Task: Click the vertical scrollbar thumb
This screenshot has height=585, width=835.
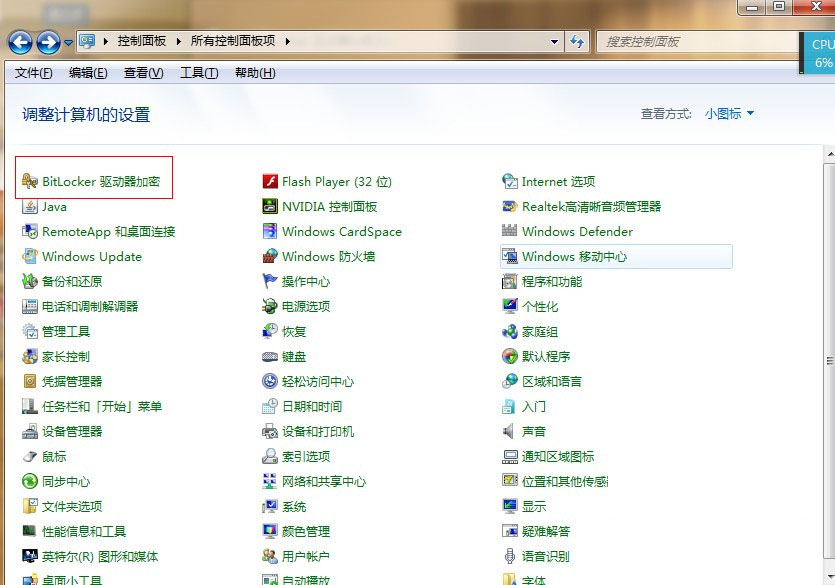Action: coord(830,361)
